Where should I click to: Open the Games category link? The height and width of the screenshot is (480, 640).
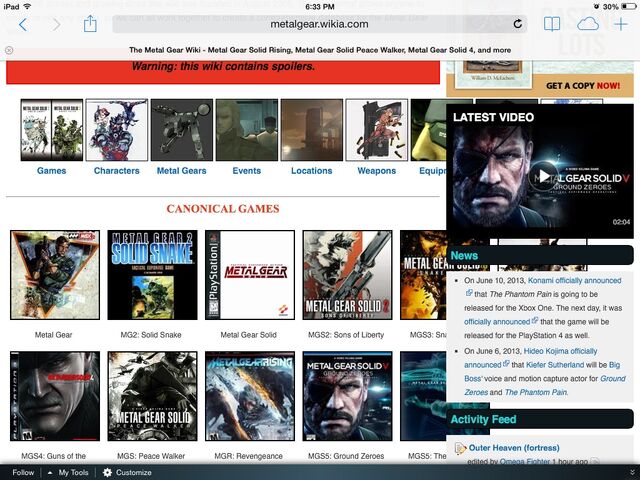click(51, 171)
